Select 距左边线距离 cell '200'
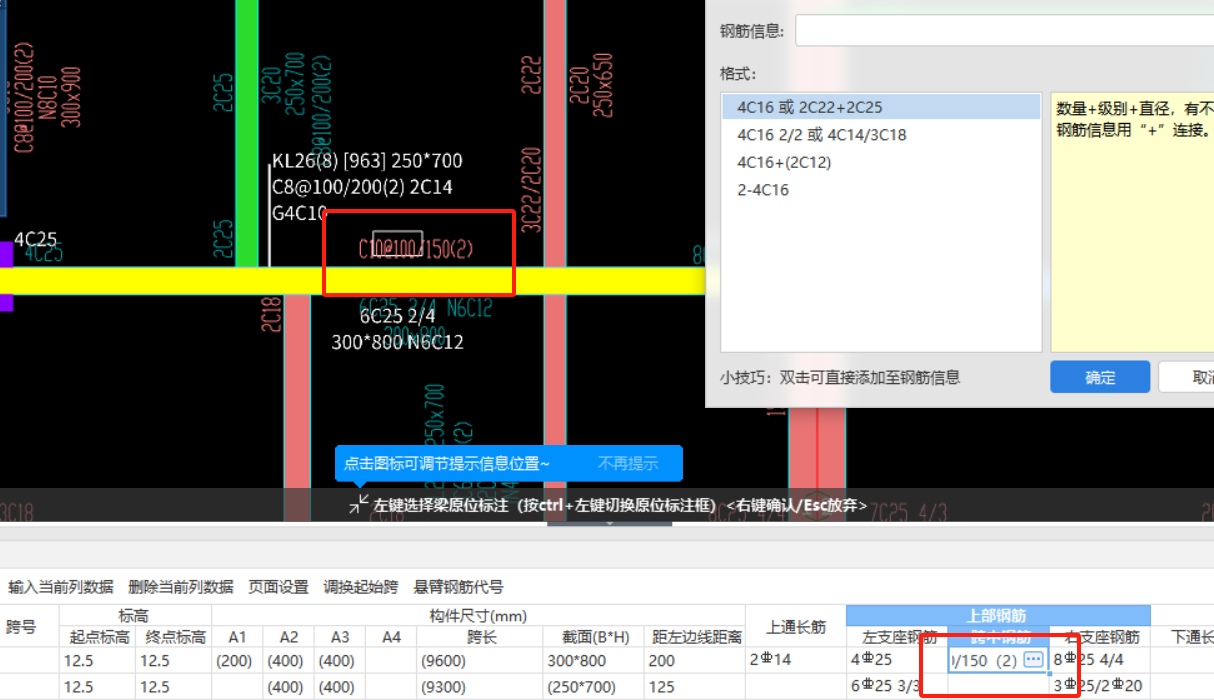This screenshot has width=1214, height=700. (695, 660)
